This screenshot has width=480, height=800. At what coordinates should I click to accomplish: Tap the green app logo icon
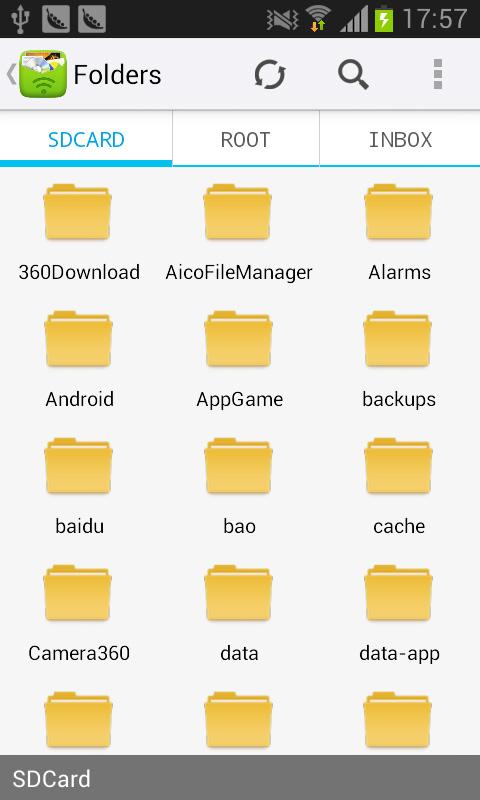[43, 73]
